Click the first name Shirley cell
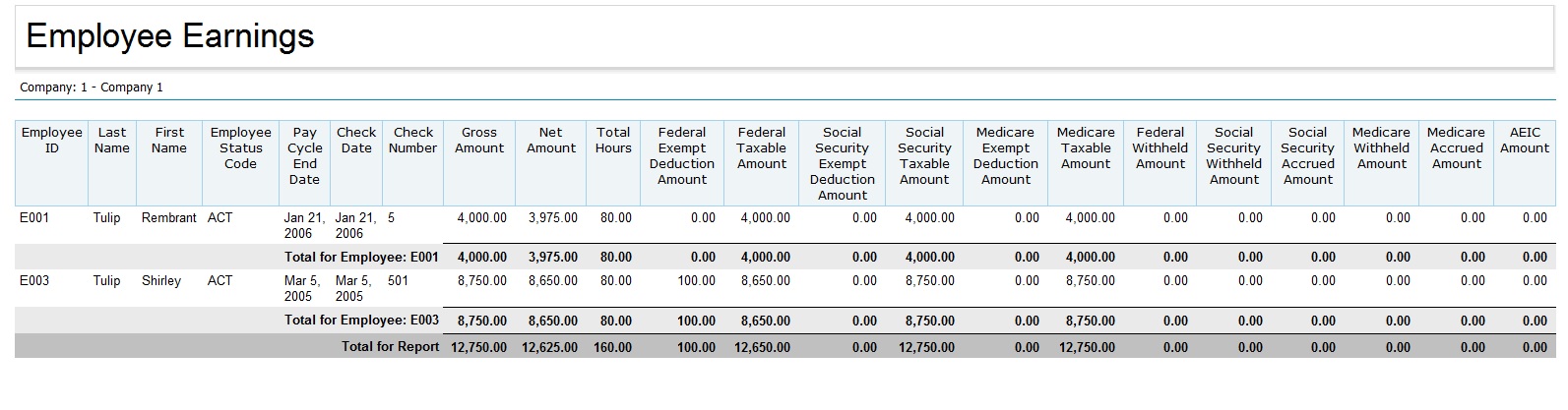The image size is (1568, 410). [x=161, y=281]
